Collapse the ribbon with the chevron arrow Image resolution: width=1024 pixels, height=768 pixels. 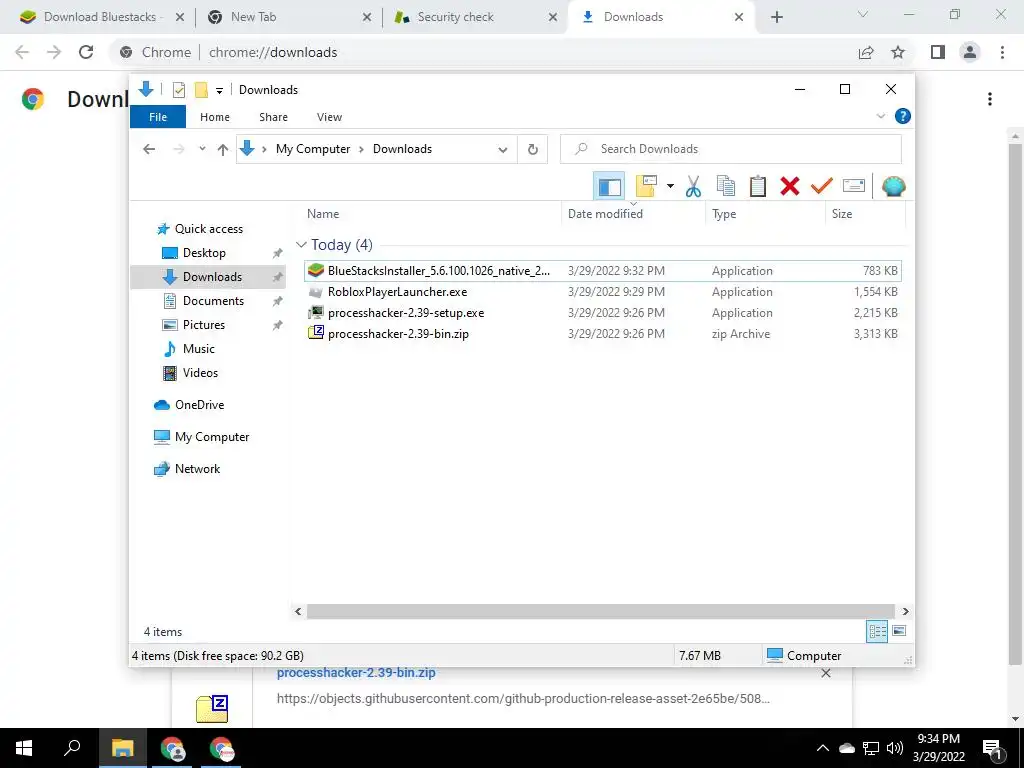[880, 116]
